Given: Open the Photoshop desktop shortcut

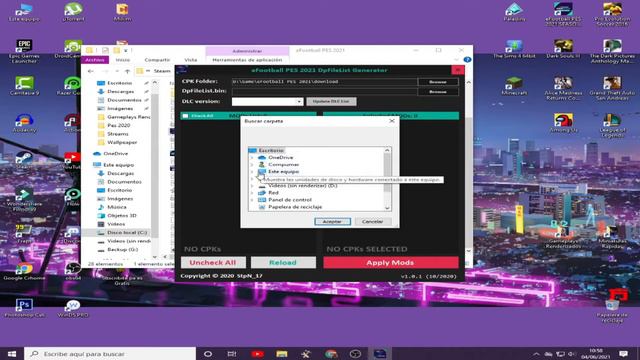Looking at the screenshot, I should coord(24,308).
